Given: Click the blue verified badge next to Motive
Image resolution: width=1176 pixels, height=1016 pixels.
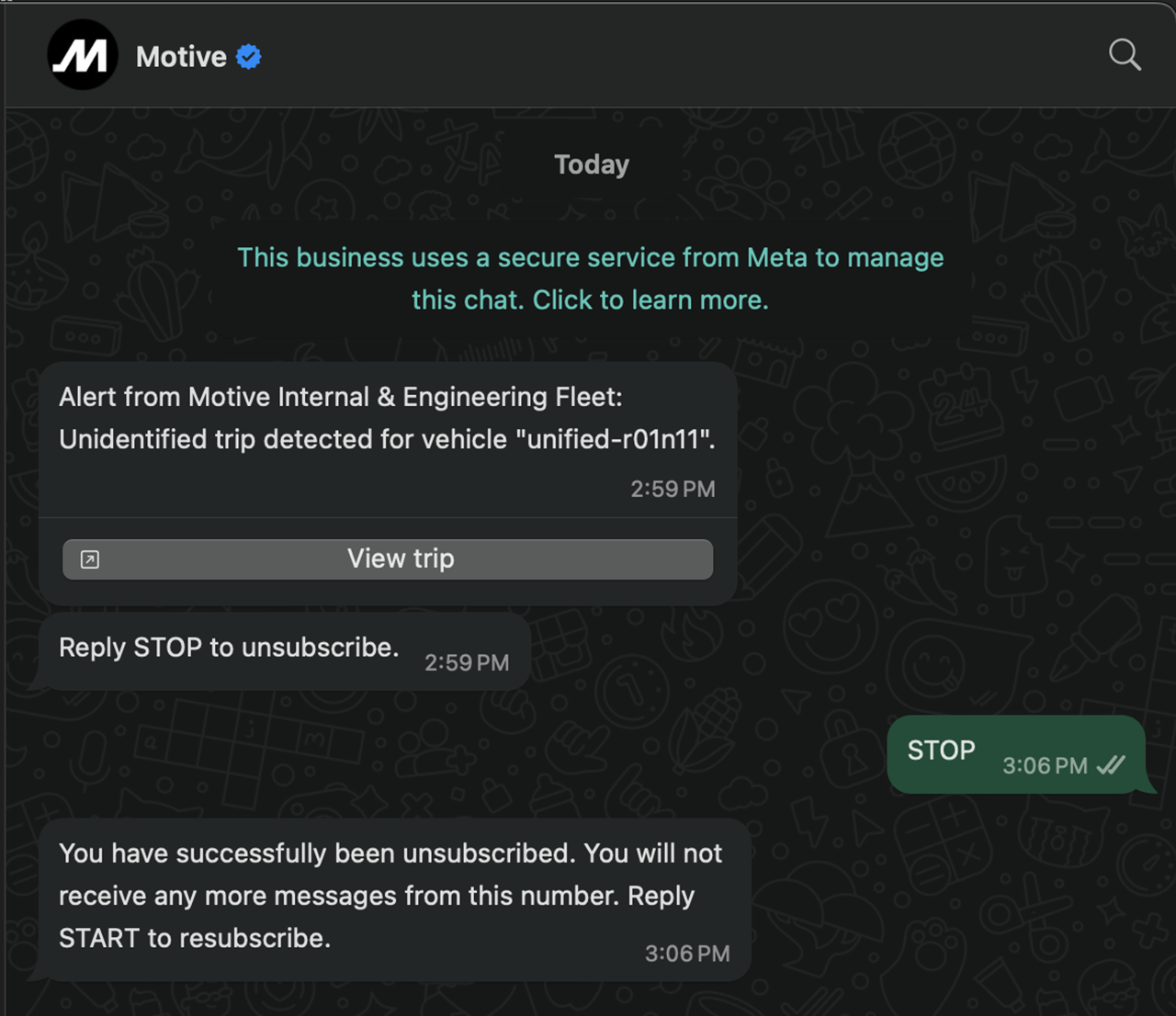Looking at the screenshot, I should 249,57.
